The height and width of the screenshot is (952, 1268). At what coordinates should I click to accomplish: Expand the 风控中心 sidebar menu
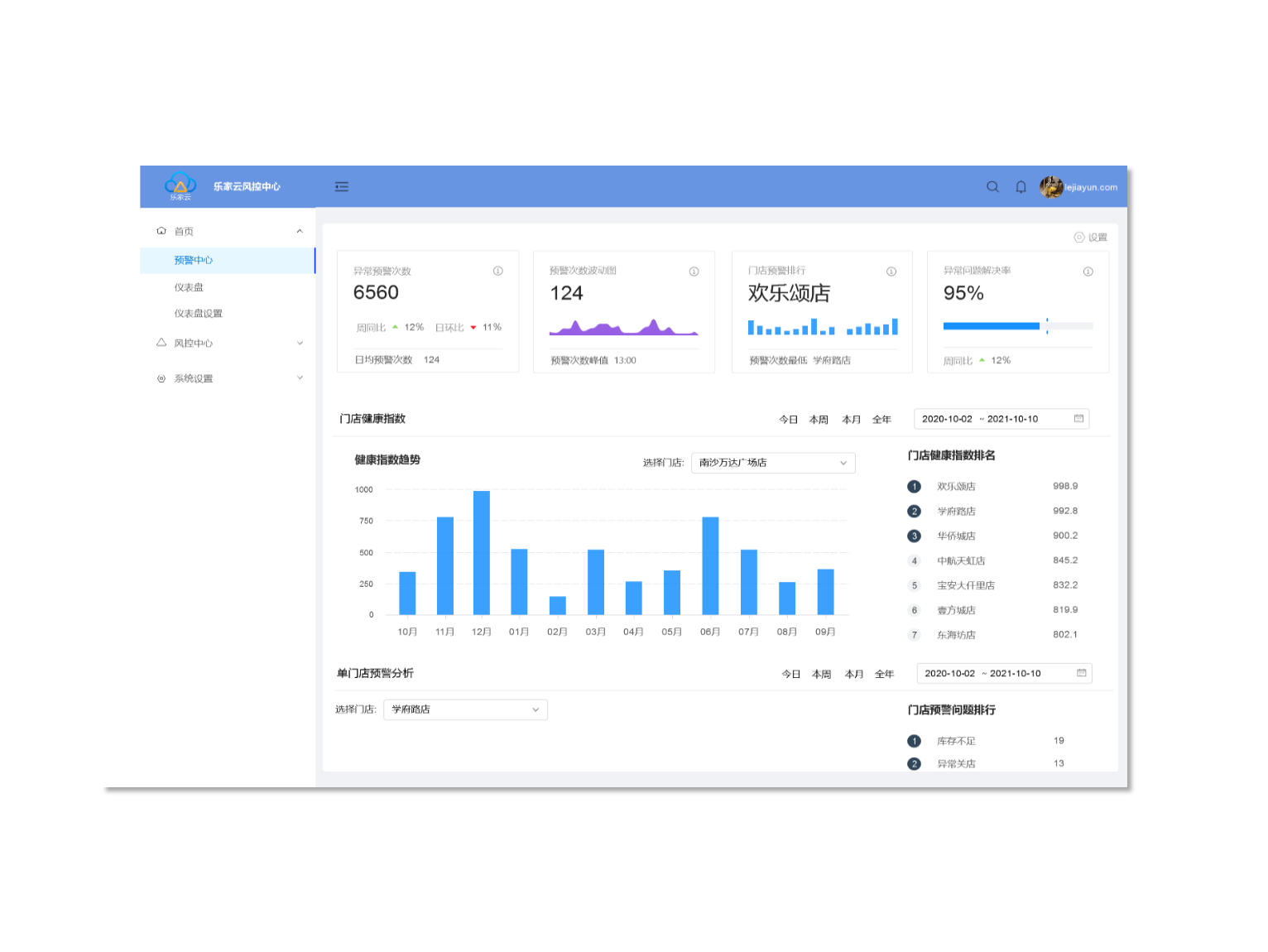coord(300,344)
